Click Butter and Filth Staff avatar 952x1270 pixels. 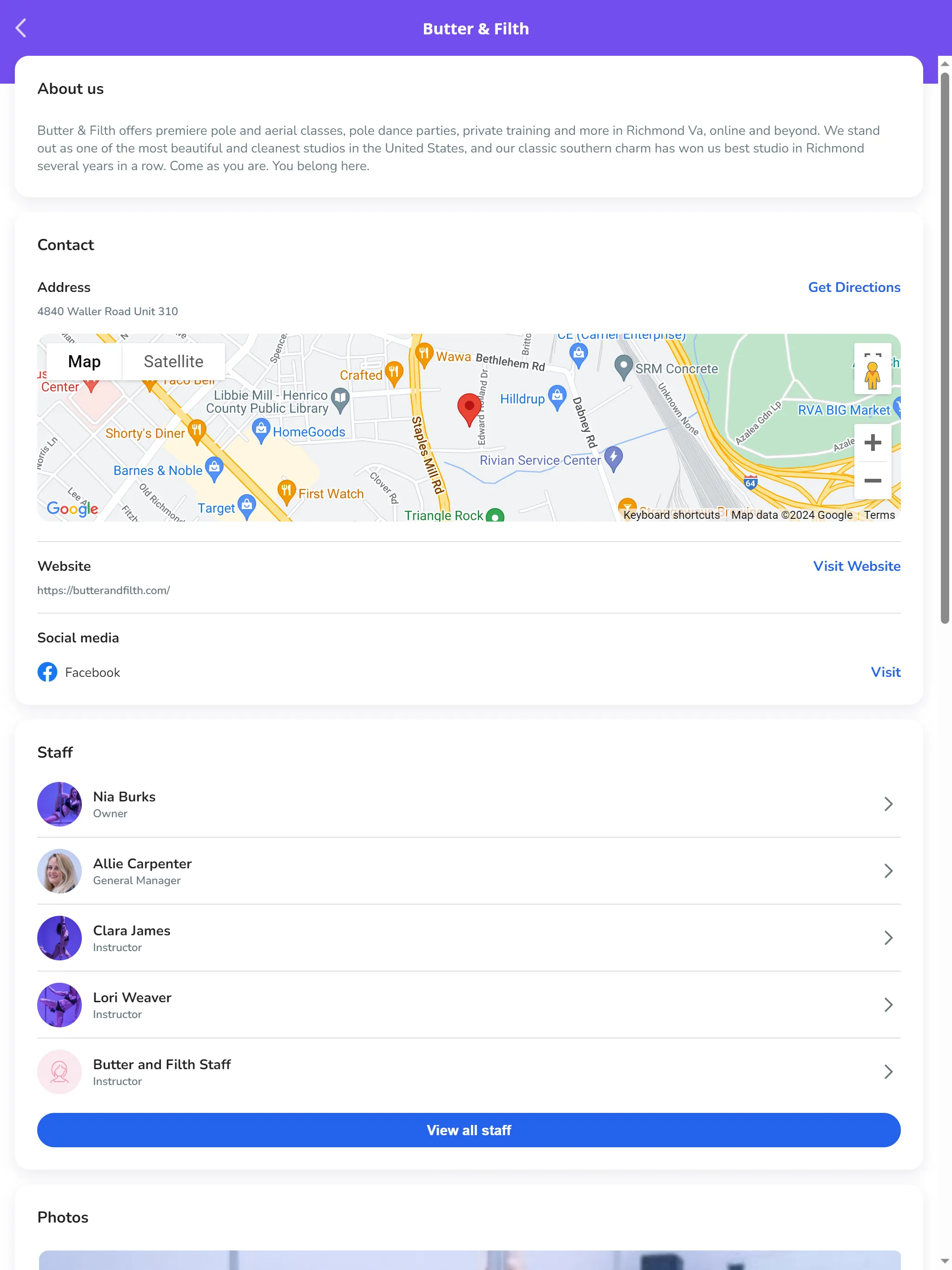click(59, 1072)
